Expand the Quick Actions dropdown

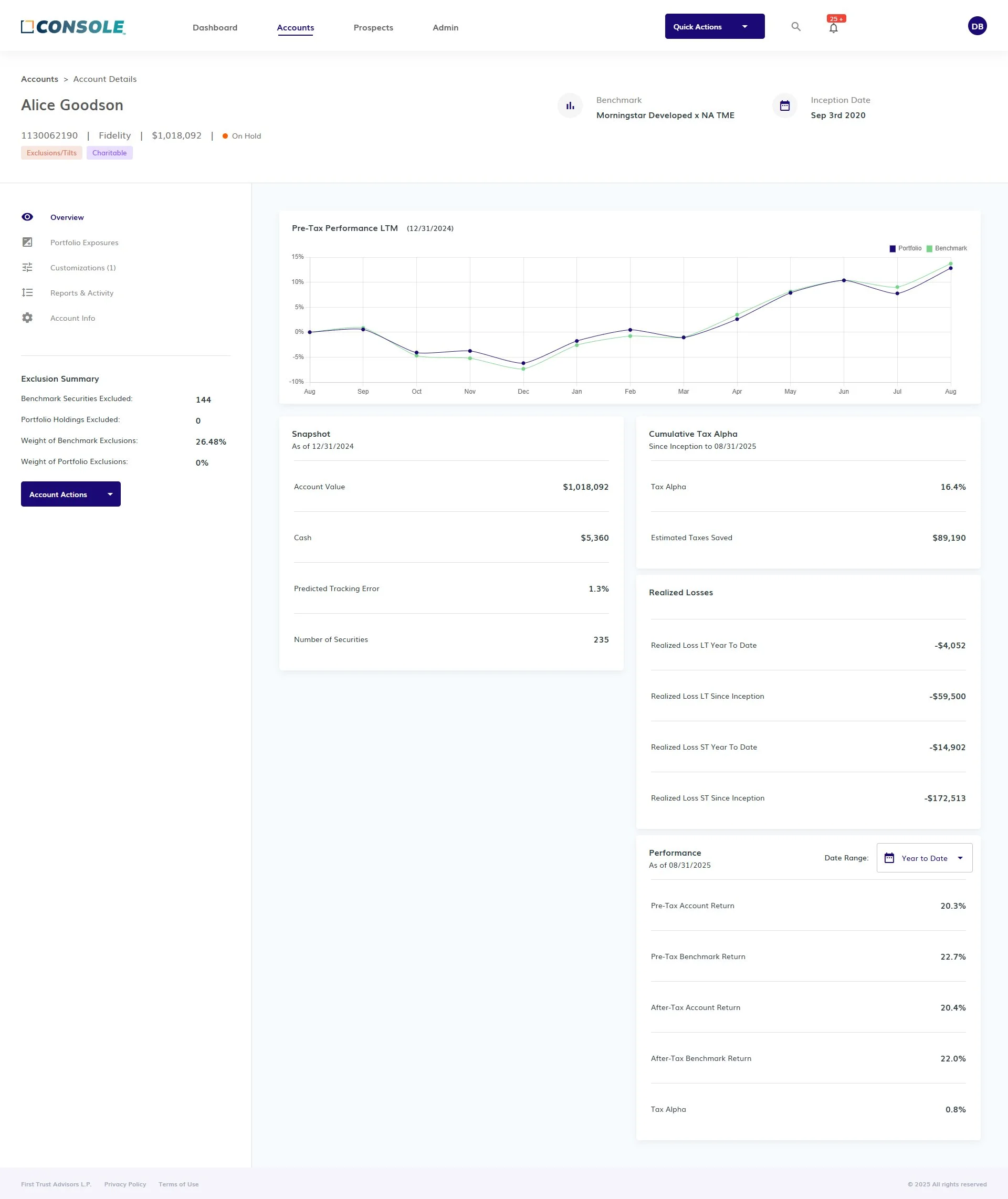715,27
